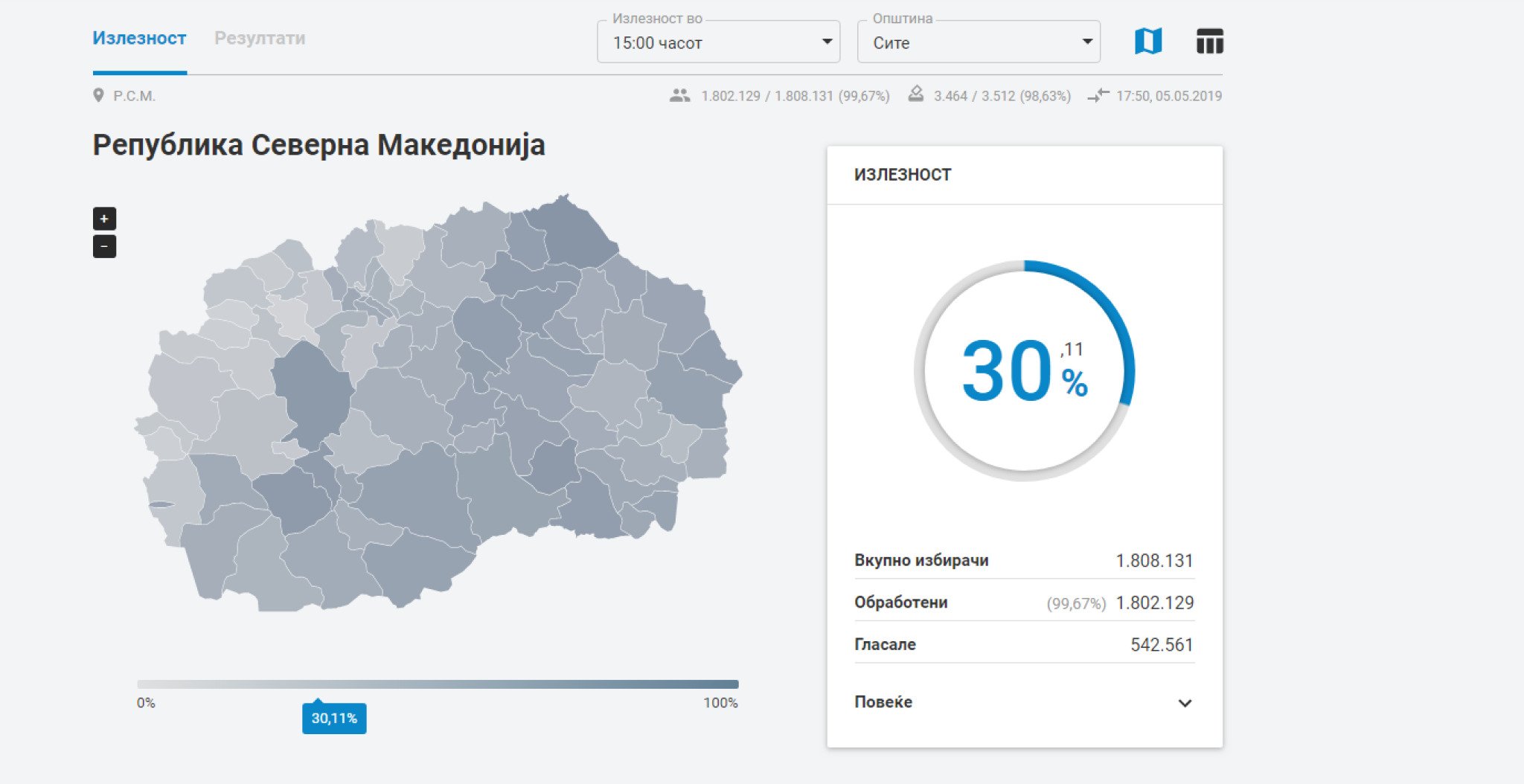This screenshot has height=784, width=1524.
Task: Click the Гласале 542.561 row
Action: (x=1024, y=644)
